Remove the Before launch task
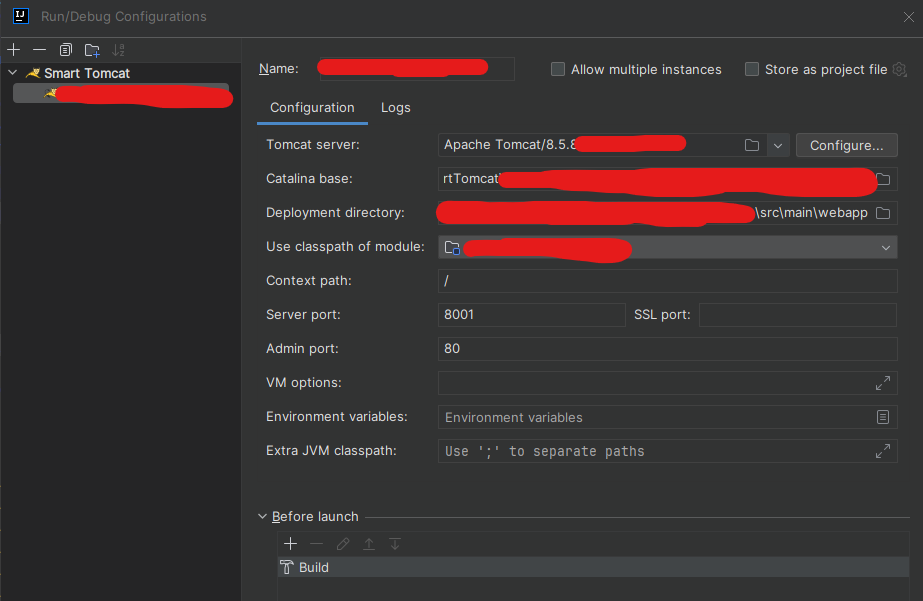This screenshot has height=601, width=923. click(x=317, y=543)
